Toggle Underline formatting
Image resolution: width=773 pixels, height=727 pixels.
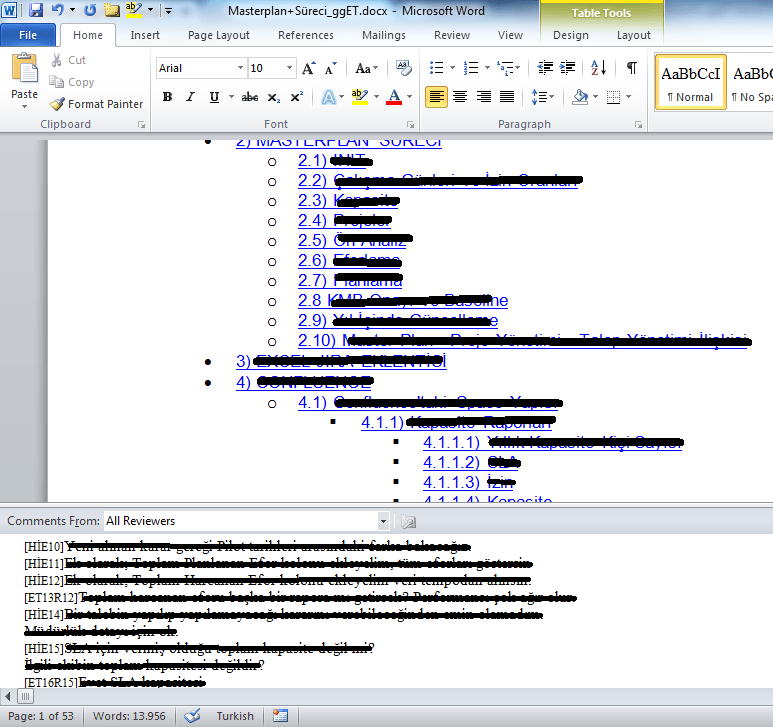[214, 97]
